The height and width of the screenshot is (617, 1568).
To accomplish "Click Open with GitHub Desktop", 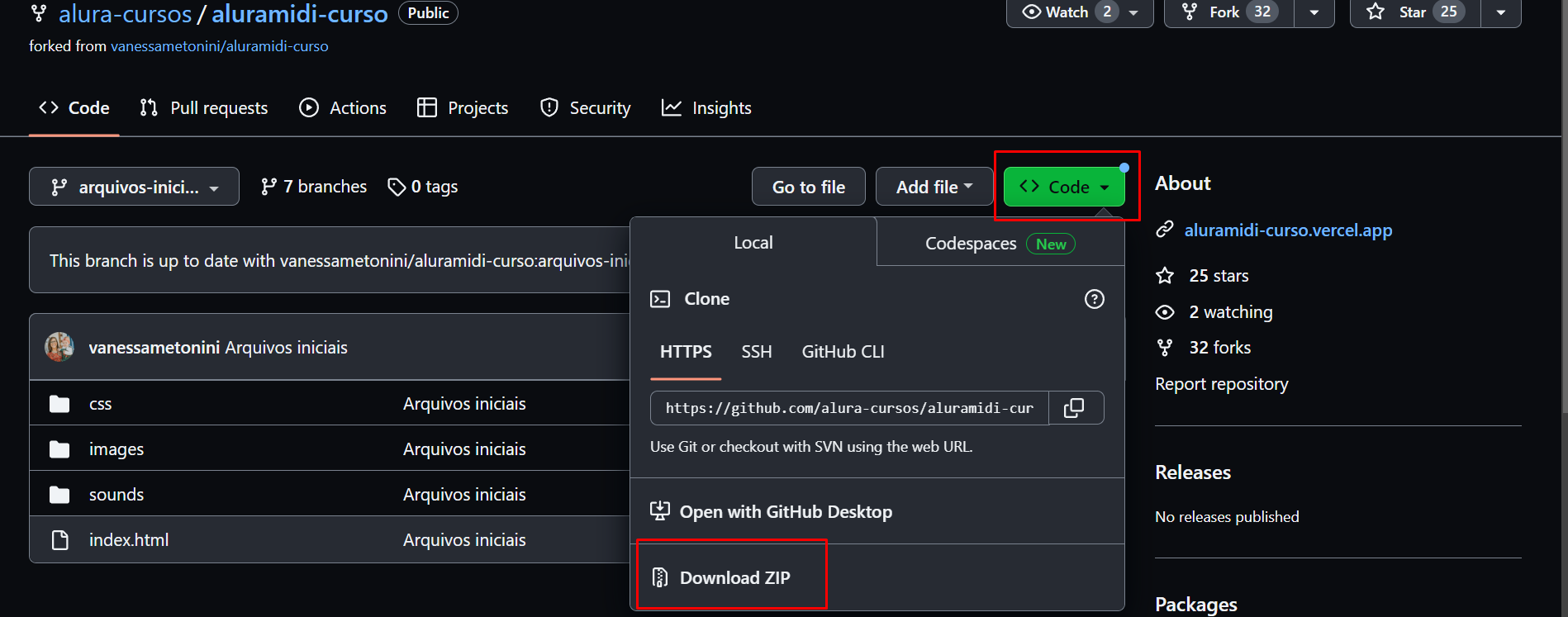I will [x=786, y=512].
